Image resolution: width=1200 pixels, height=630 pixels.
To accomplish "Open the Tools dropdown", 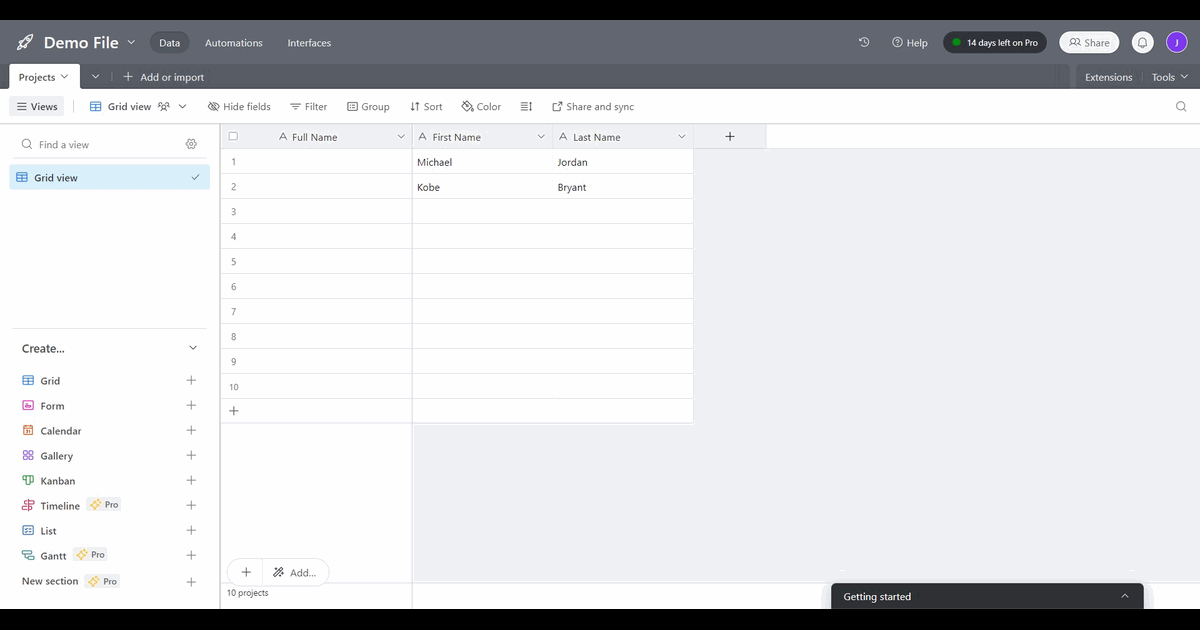I will (x=1169, y=77).
